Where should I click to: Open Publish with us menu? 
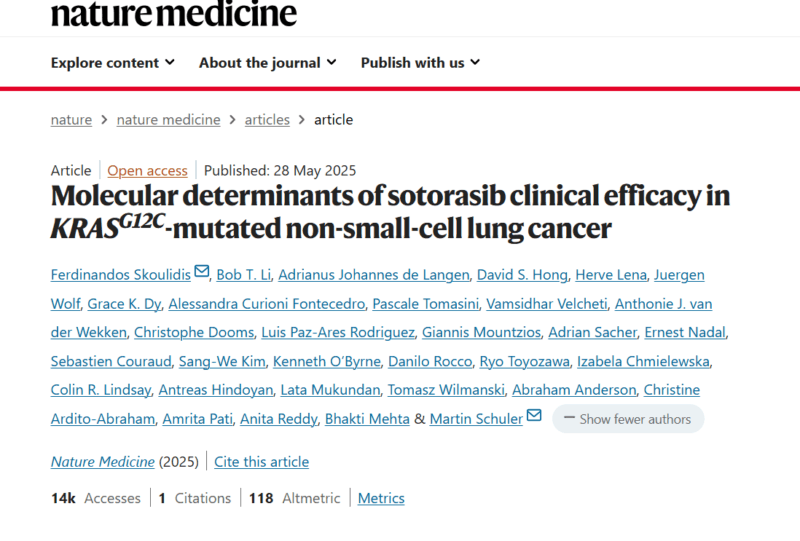coord(420,63)
